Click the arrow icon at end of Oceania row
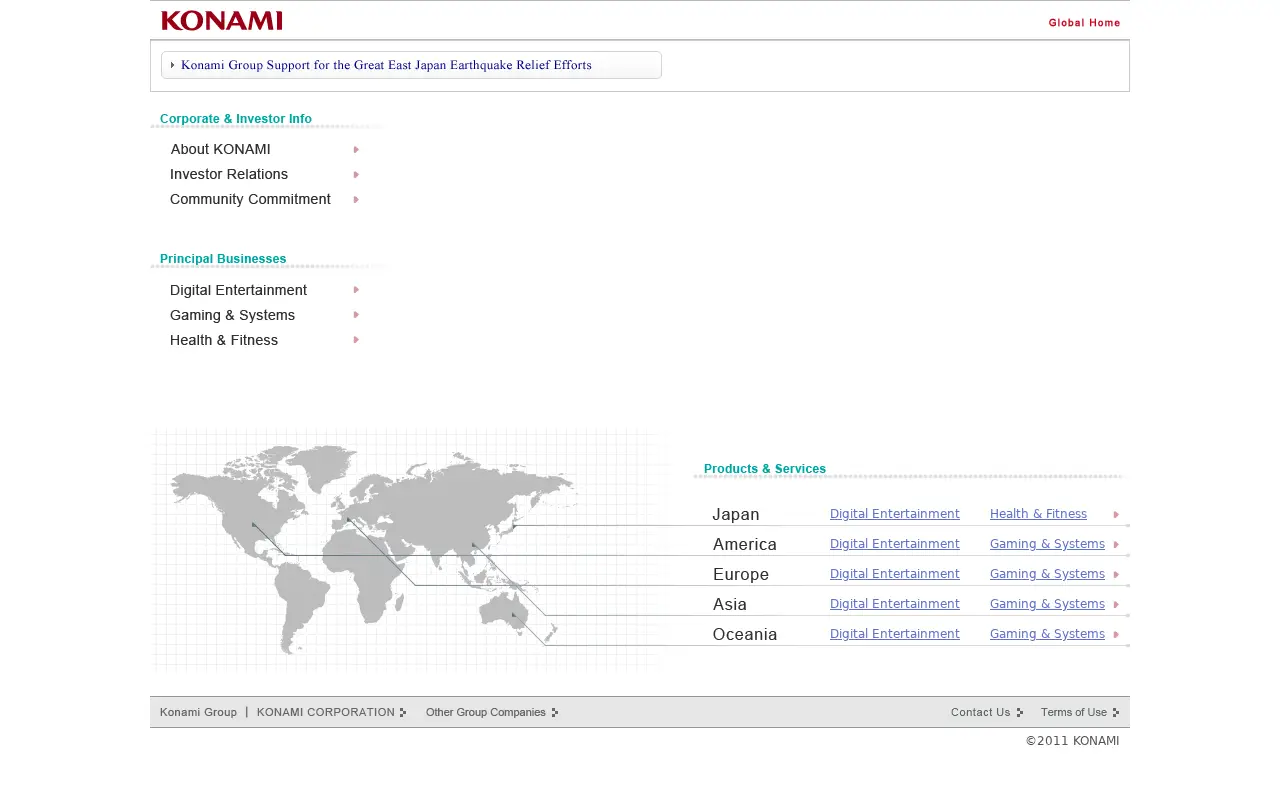The height and width of the screenshot is (800, 1280). (x=1116, y=635)
